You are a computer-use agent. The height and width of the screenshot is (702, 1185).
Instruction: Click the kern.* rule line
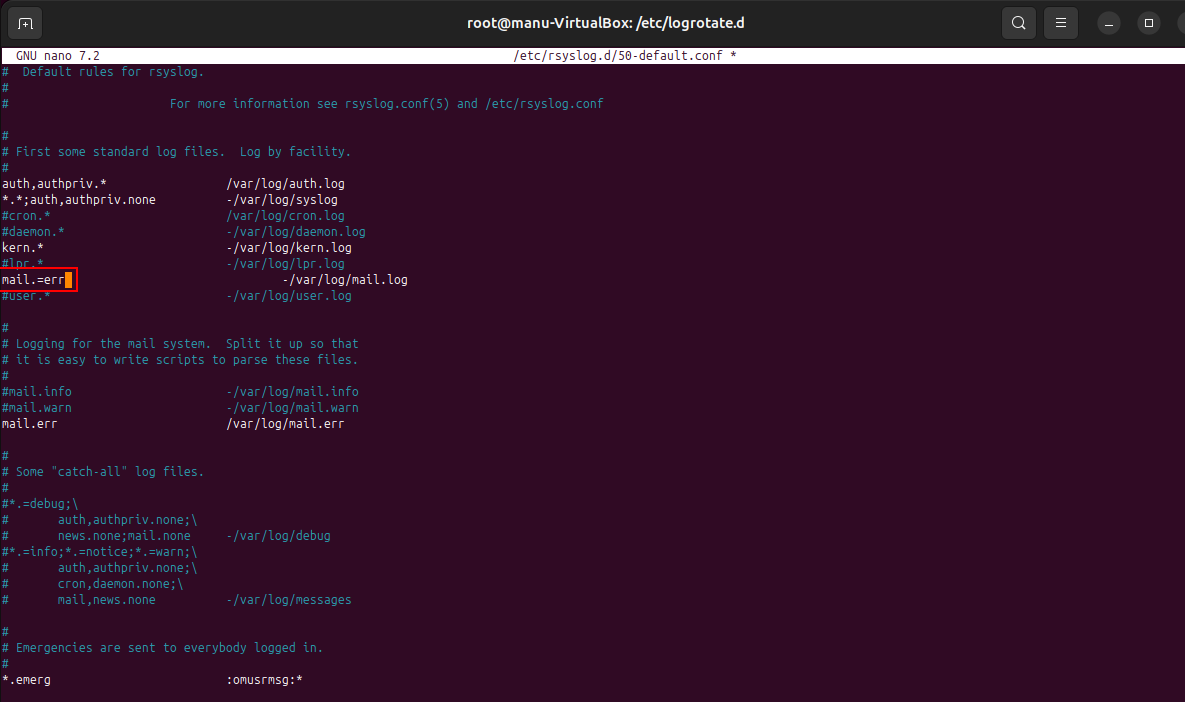point(23,248)
